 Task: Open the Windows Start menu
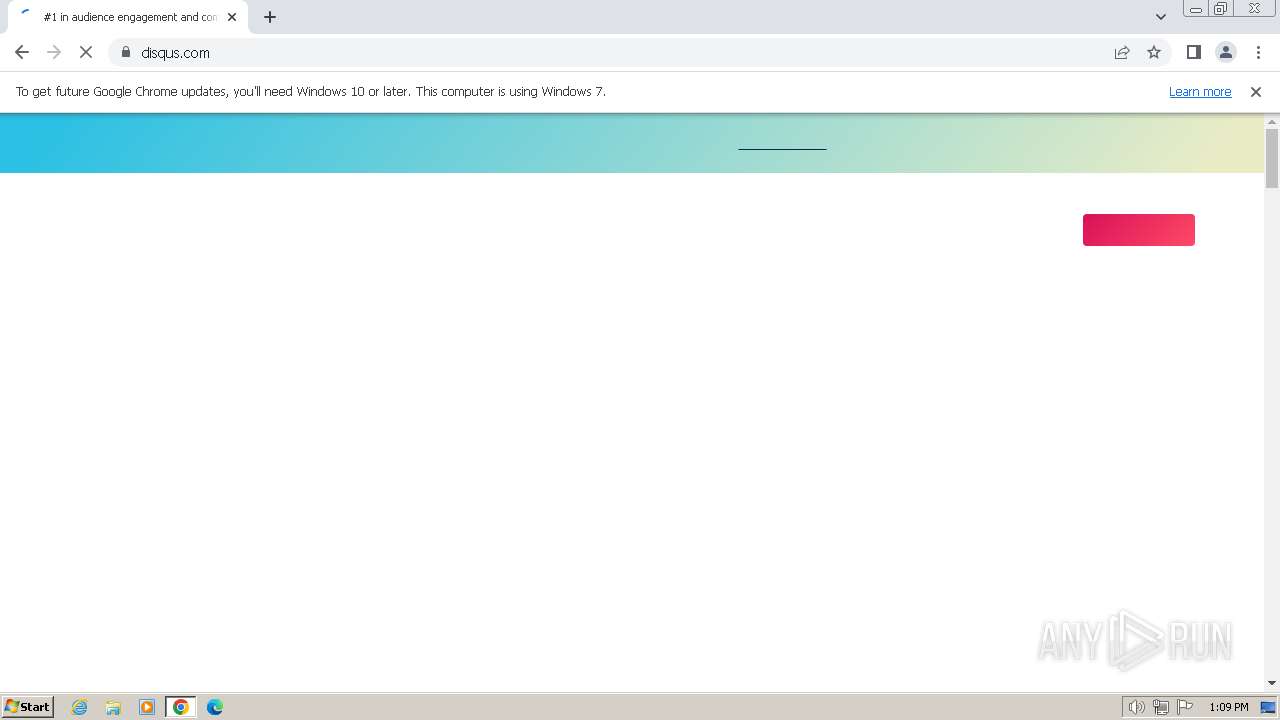pos(28,706)
